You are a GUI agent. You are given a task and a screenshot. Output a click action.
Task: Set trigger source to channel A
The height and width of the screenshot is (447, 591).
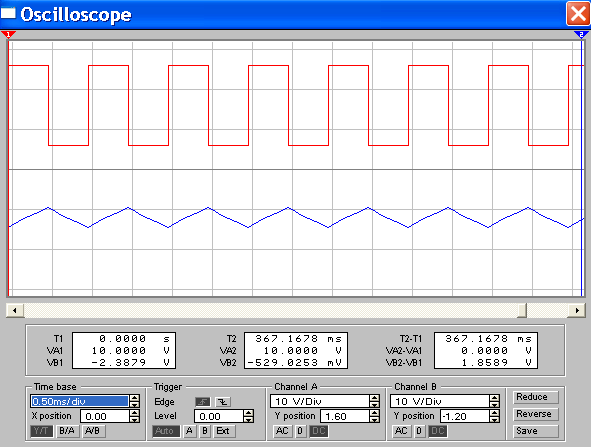[189, 431]
